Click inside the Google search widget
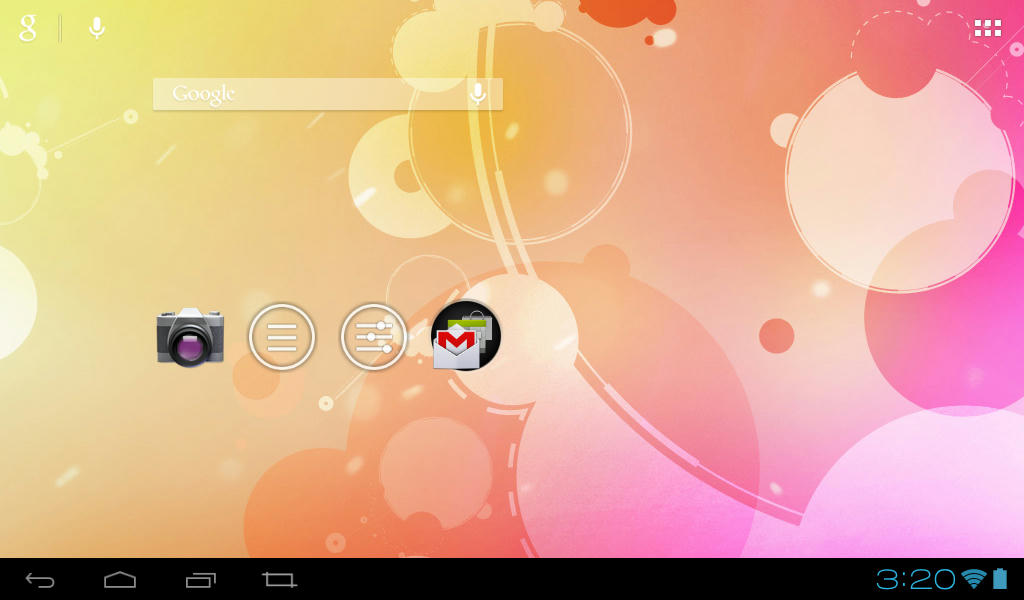The height and width of the screenshot is (600, 1024). [328, 94]
